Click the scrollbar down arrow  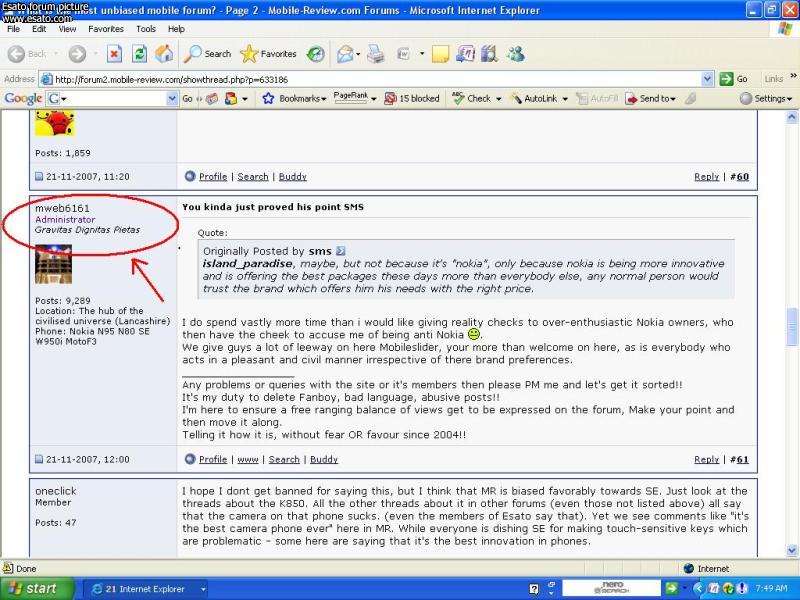pos(792,551)
